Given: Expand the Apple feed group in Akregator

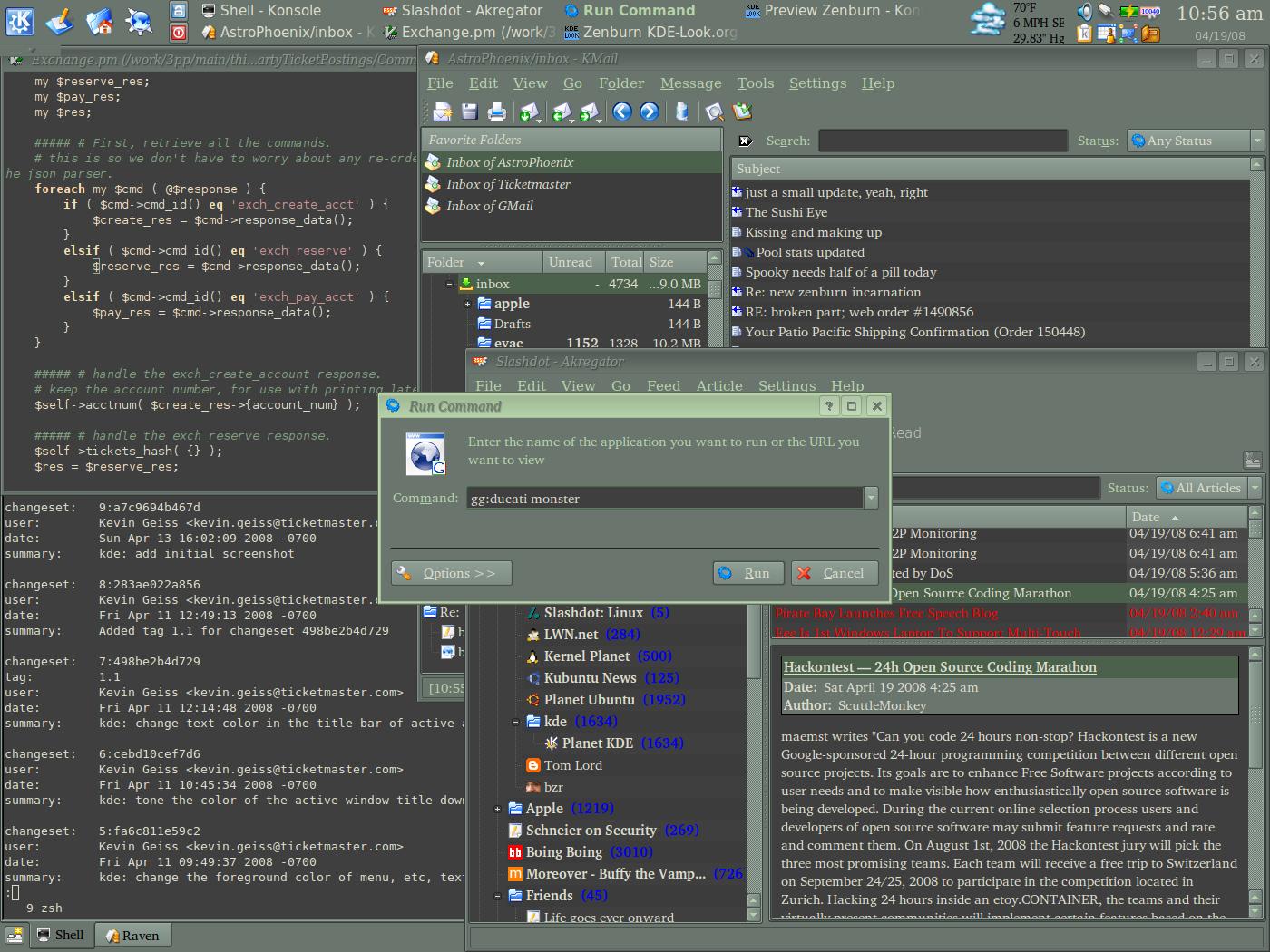Looking at the screenshot, I should pyautogui.click(x=497, y=809).
